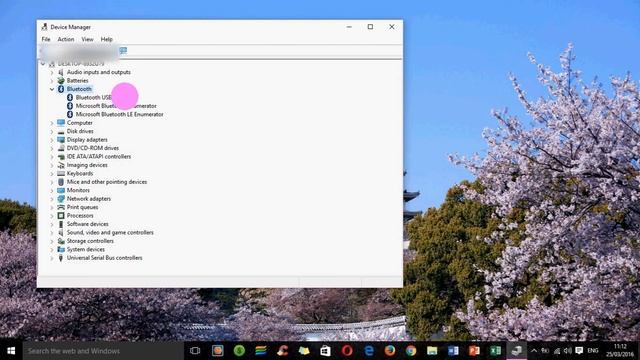This screenshot has height=360, width=640.
Task: Expand the IDE ATA/ATAPI controllers node
Action: pos(52,157)
